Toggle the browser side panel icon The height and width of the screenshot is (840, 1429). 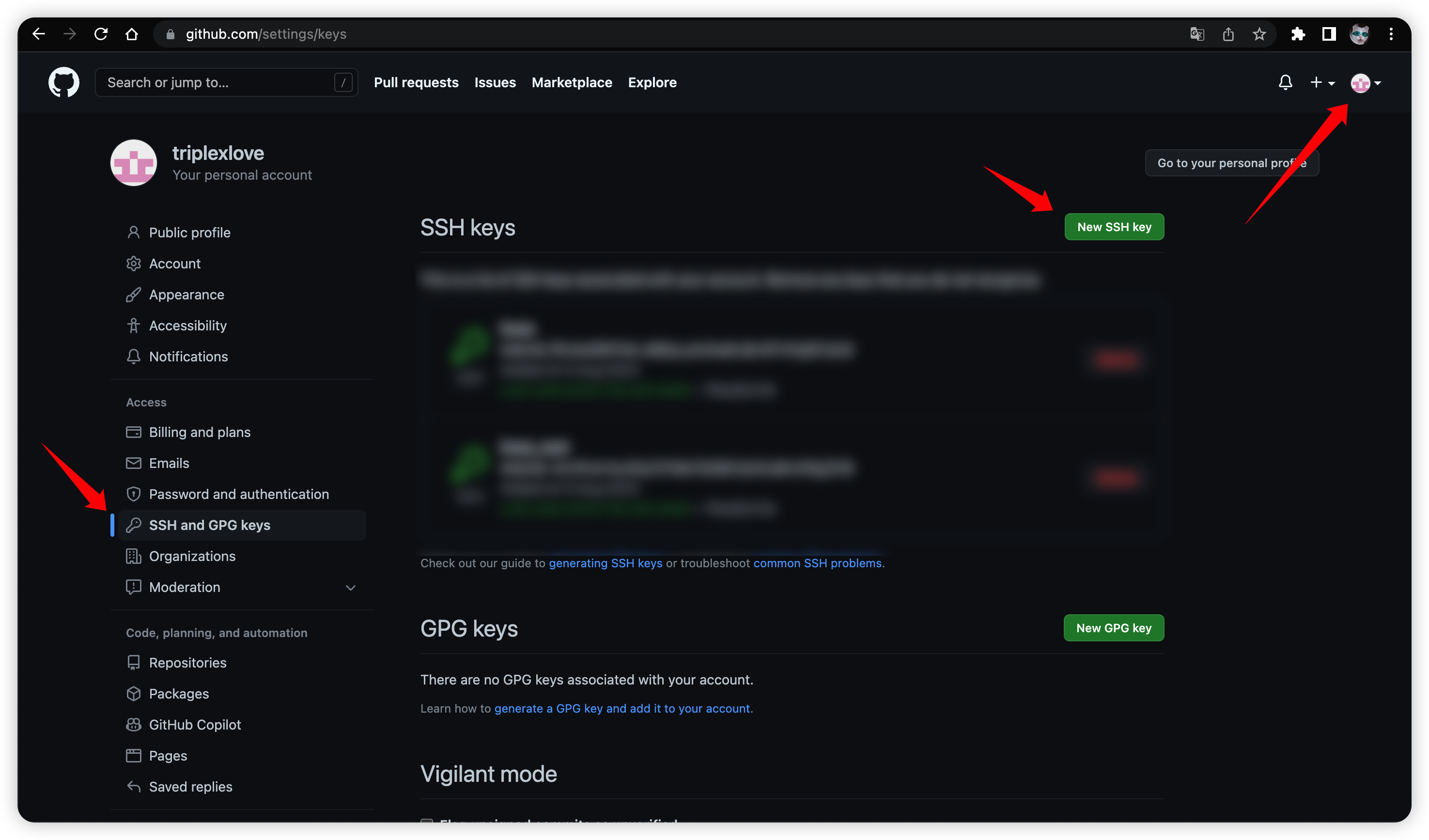tap(1329, 34)
